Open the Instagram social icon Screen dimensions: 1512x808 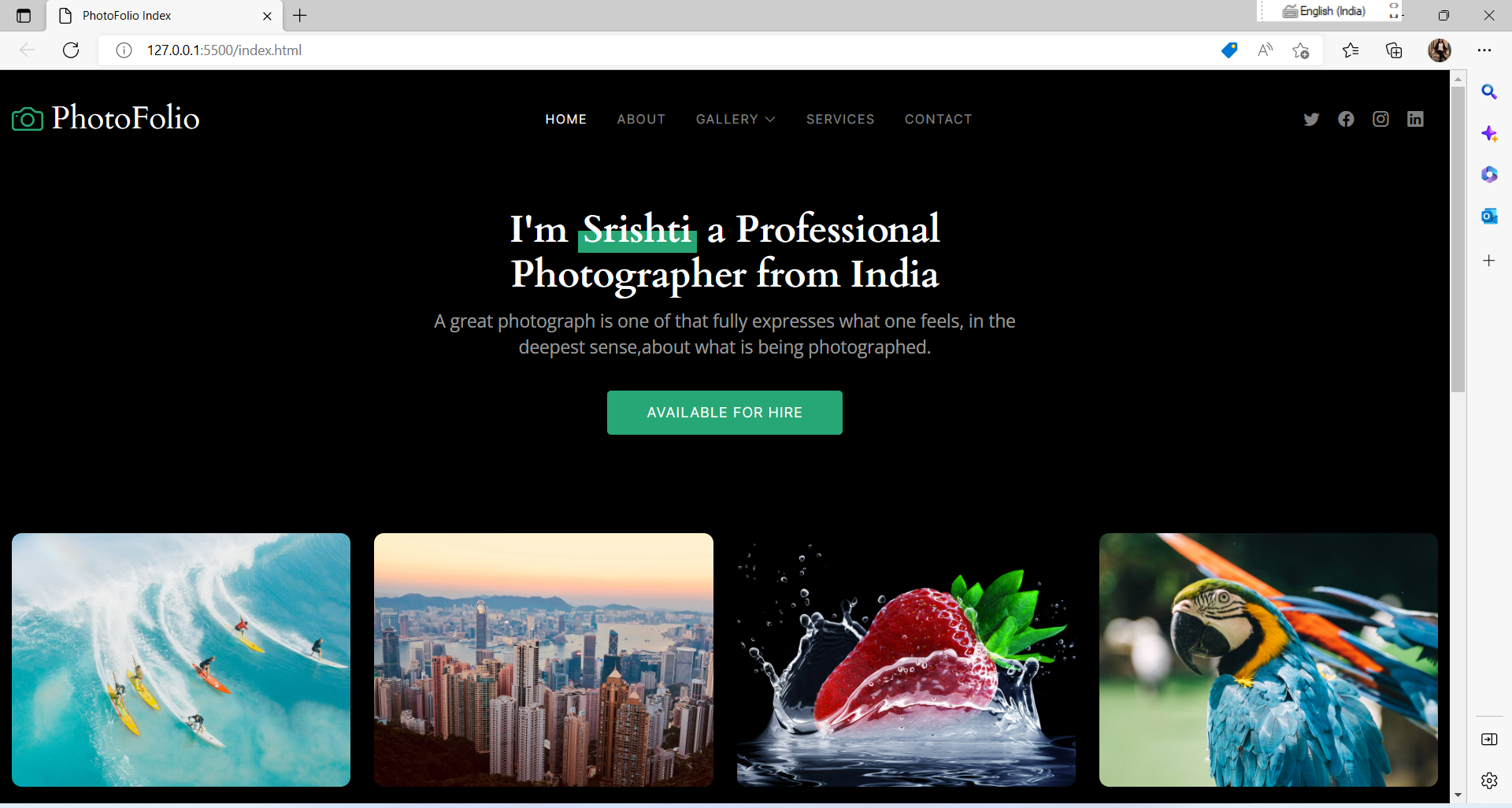1380,119
